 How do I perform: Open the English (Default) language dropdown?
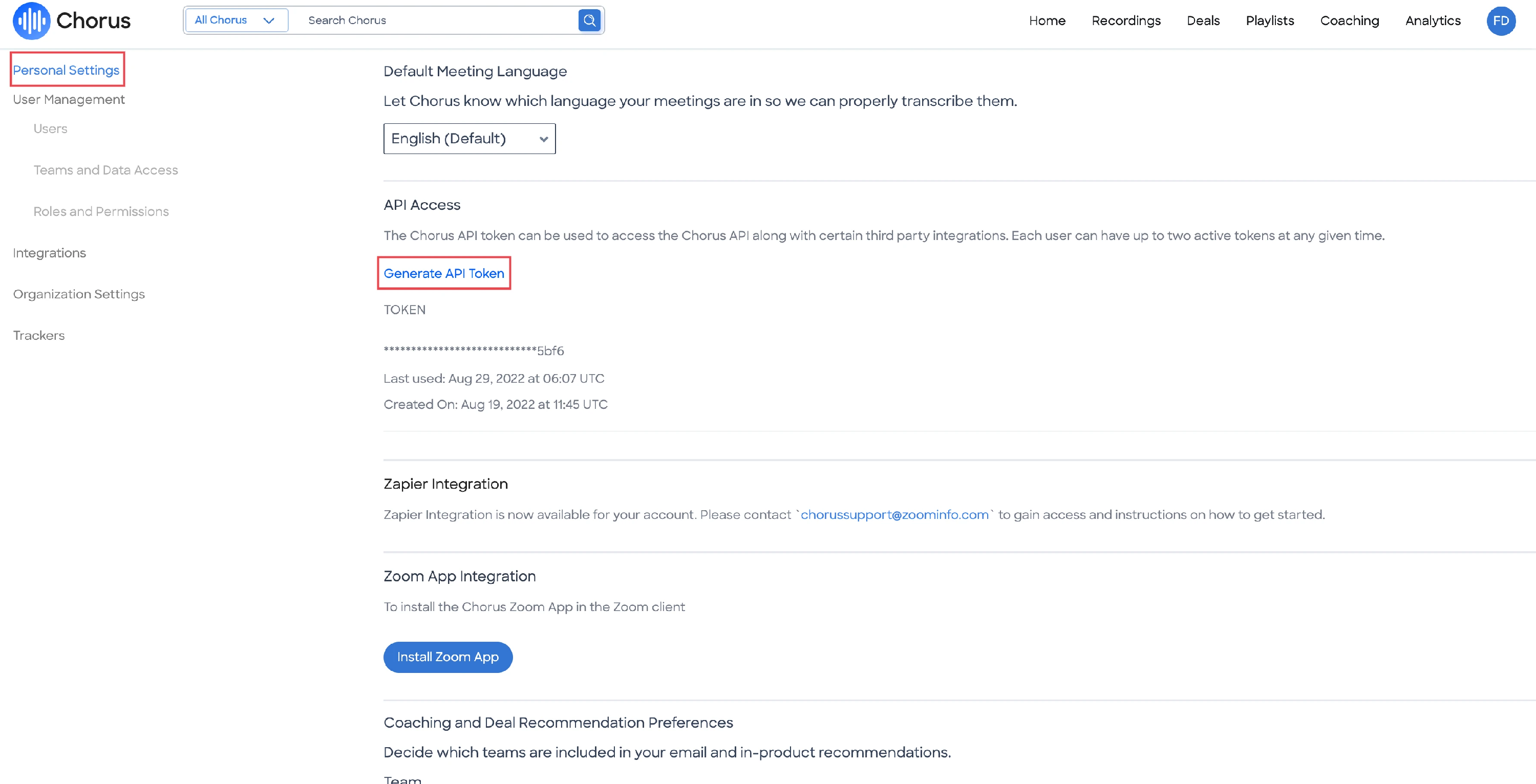coord(470,139)
